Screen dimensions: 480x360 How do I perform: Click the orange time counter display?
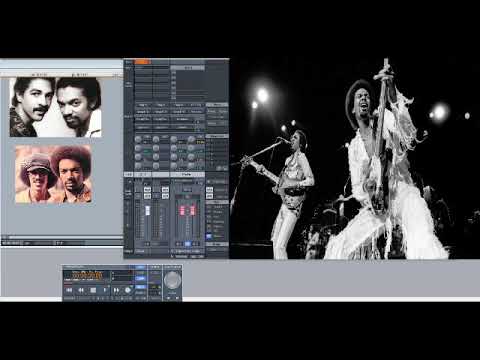[x=87, y=275]
